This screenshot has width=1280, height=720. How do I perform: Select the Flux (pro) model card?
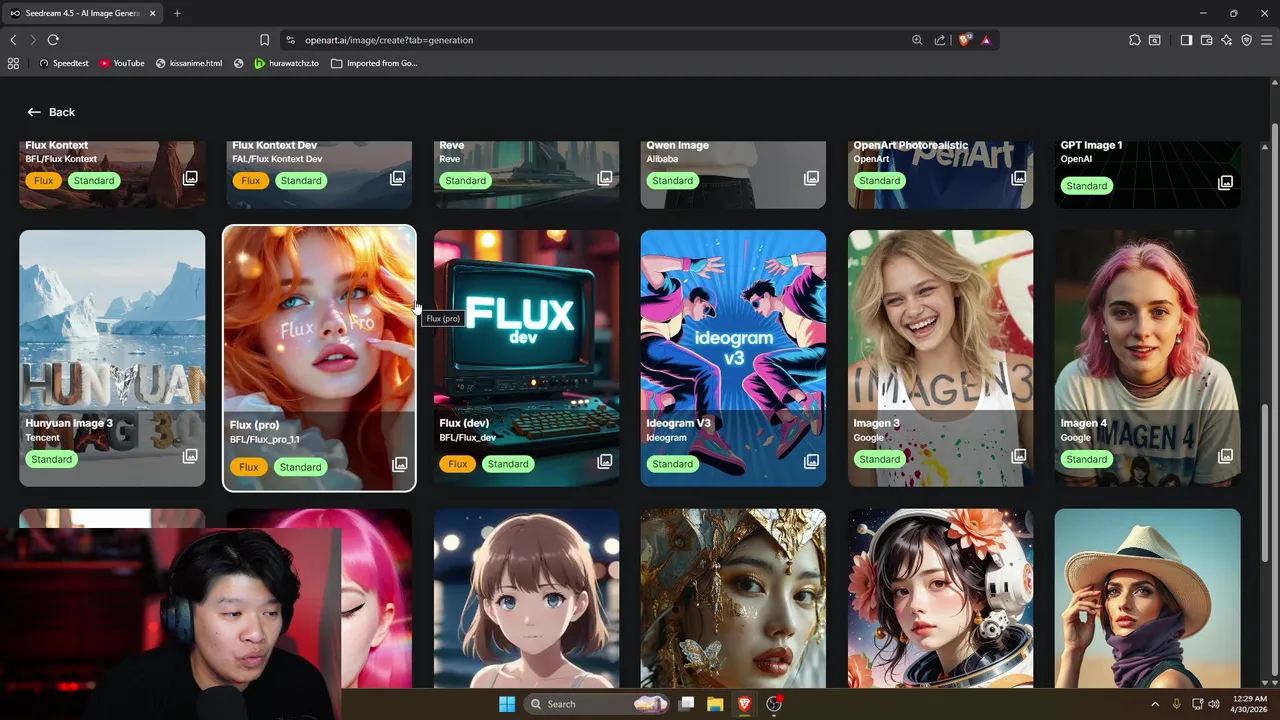click(x=319, y=358)
